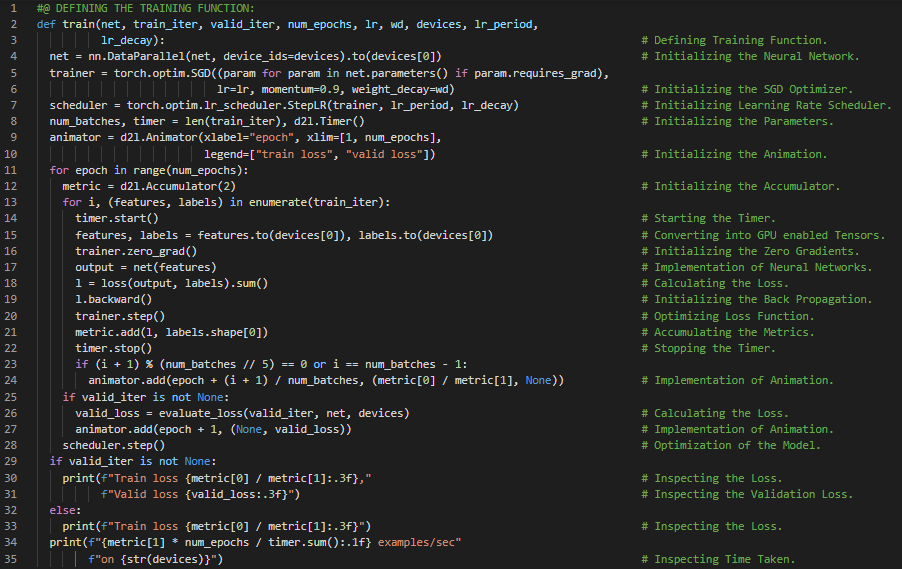Click the 'Converting into GPU enabled Tensors' comment

(770, 234)
